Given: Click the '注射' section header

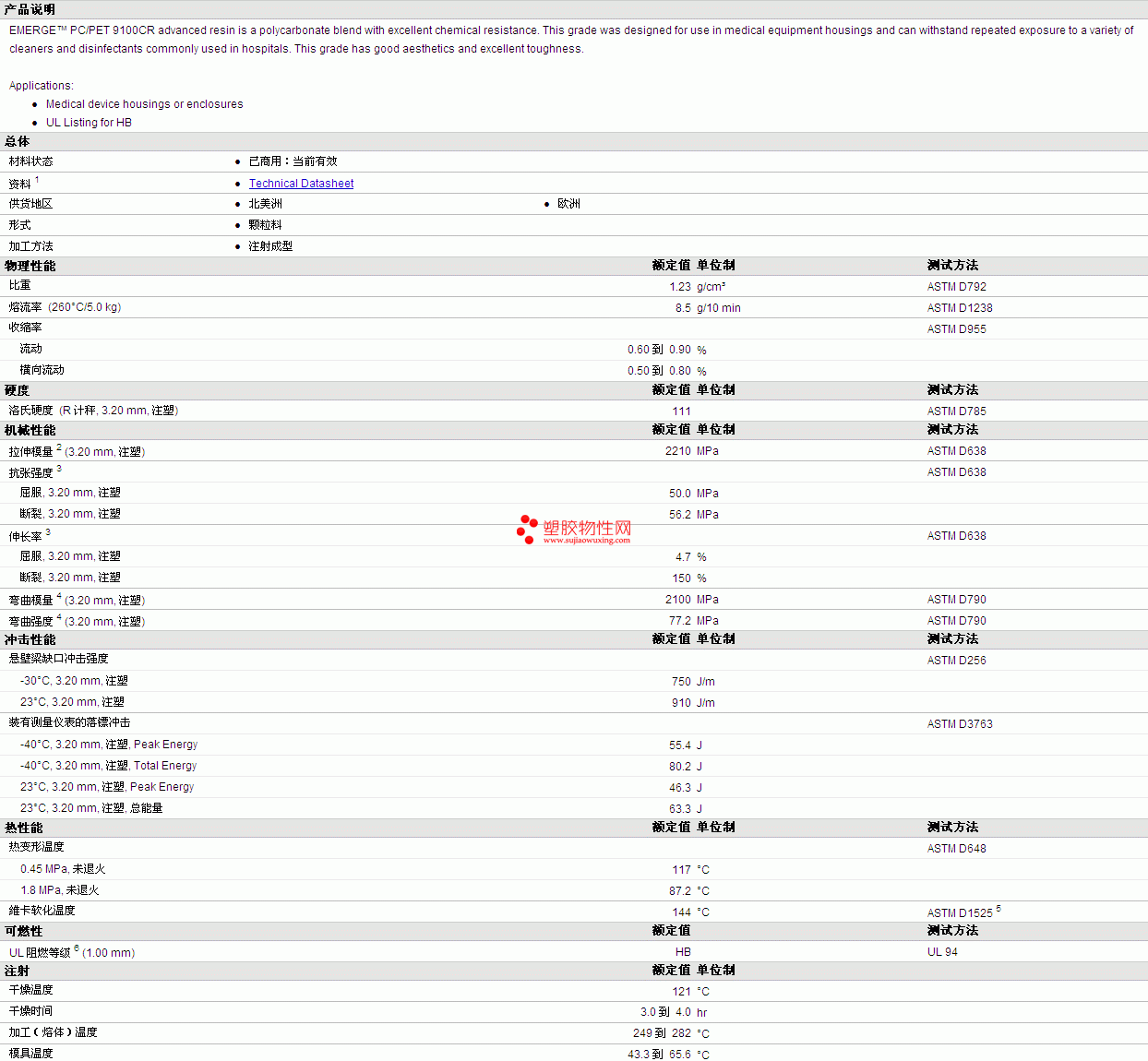Looking at the screenshot, I should [18, 971].
